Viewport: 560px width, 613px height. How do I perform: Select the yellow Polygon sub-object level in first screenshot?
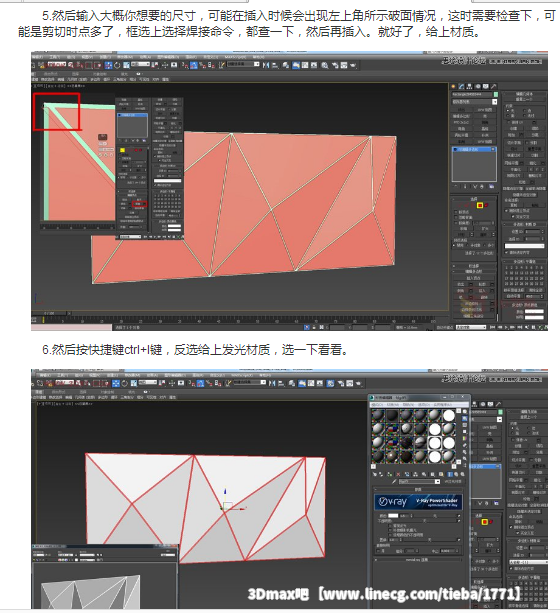pos(480,205)
